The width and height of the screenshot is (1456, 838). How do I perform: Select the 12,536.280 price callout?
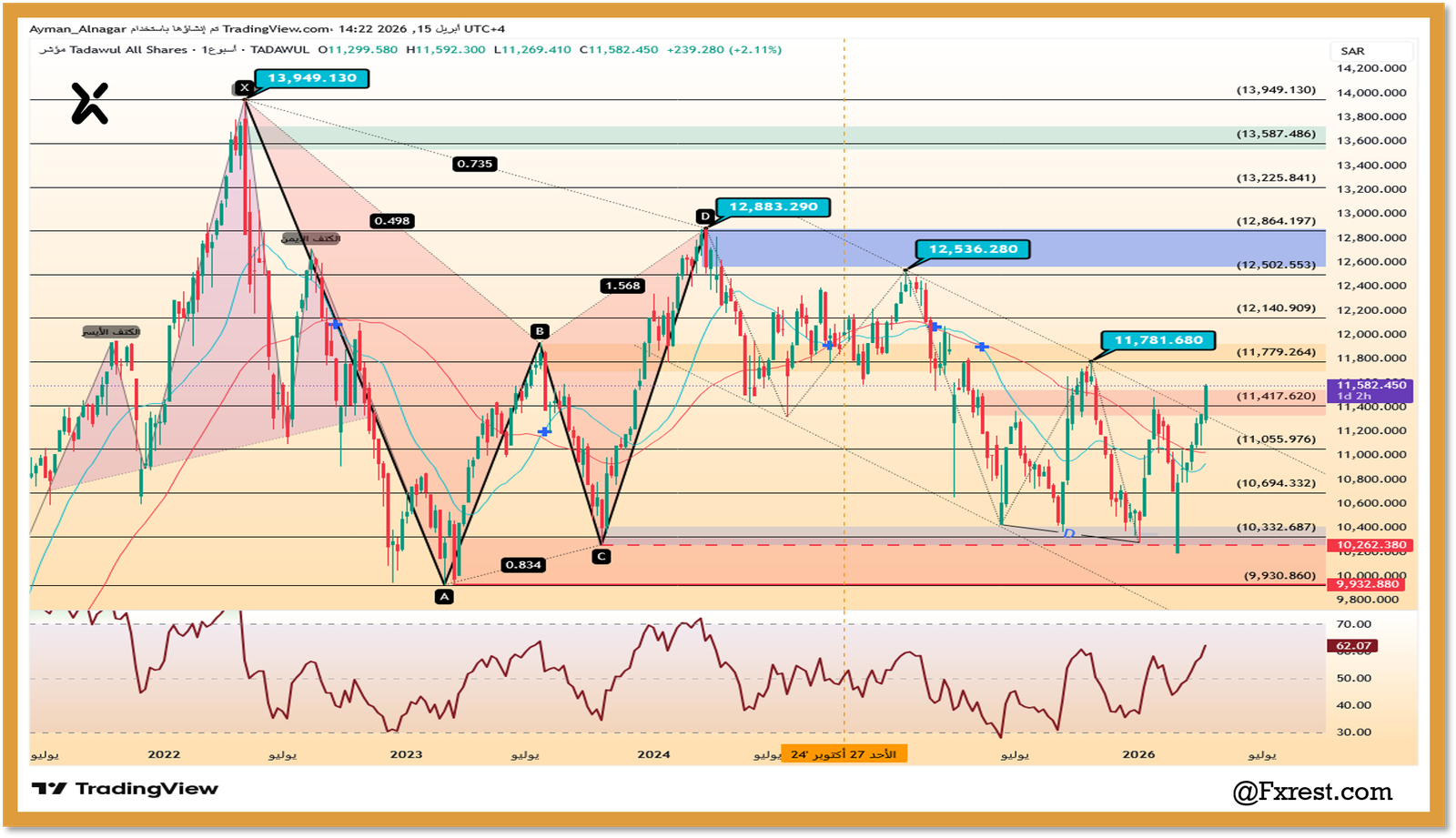coord(973,249)
